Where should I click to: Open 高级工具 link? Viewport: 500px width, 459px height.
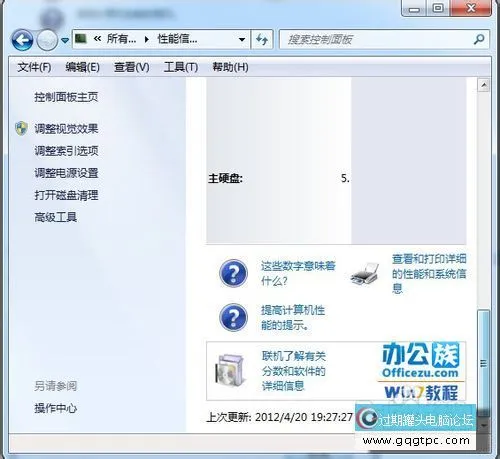[x=56, y=217]
